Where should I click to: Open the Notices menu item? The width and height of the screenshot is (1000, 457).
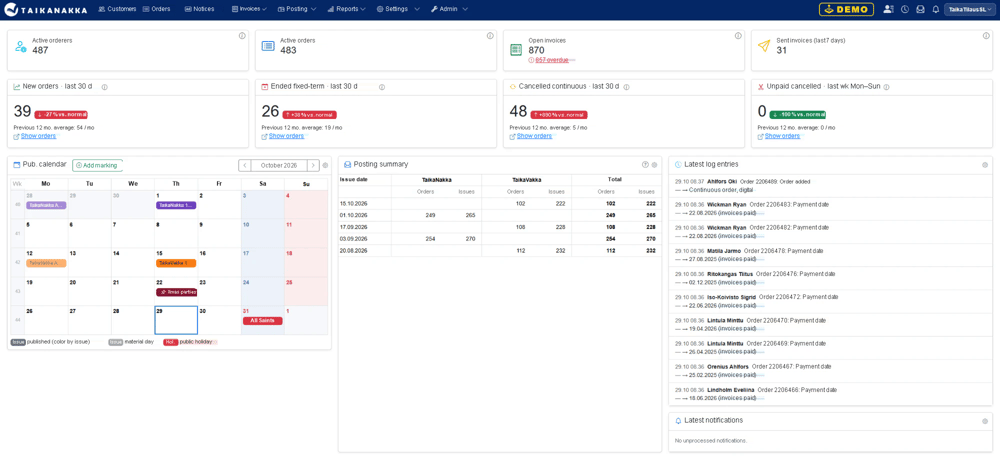199,10
